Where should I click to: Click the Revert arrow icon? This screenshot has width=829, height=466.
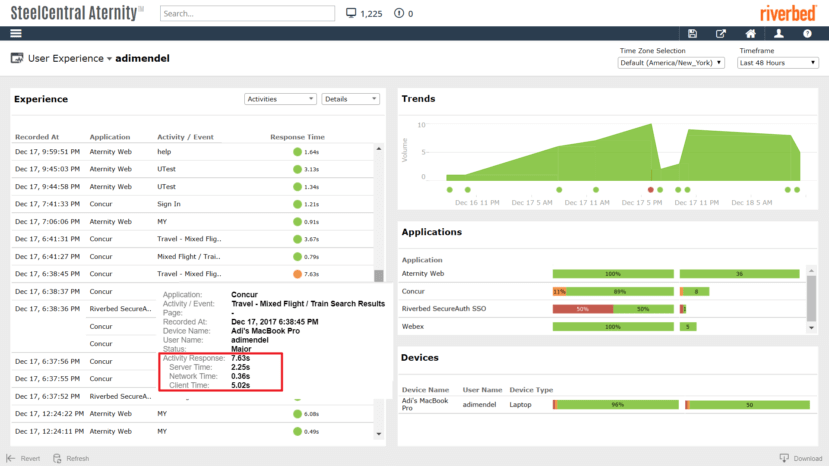(11, 458)
